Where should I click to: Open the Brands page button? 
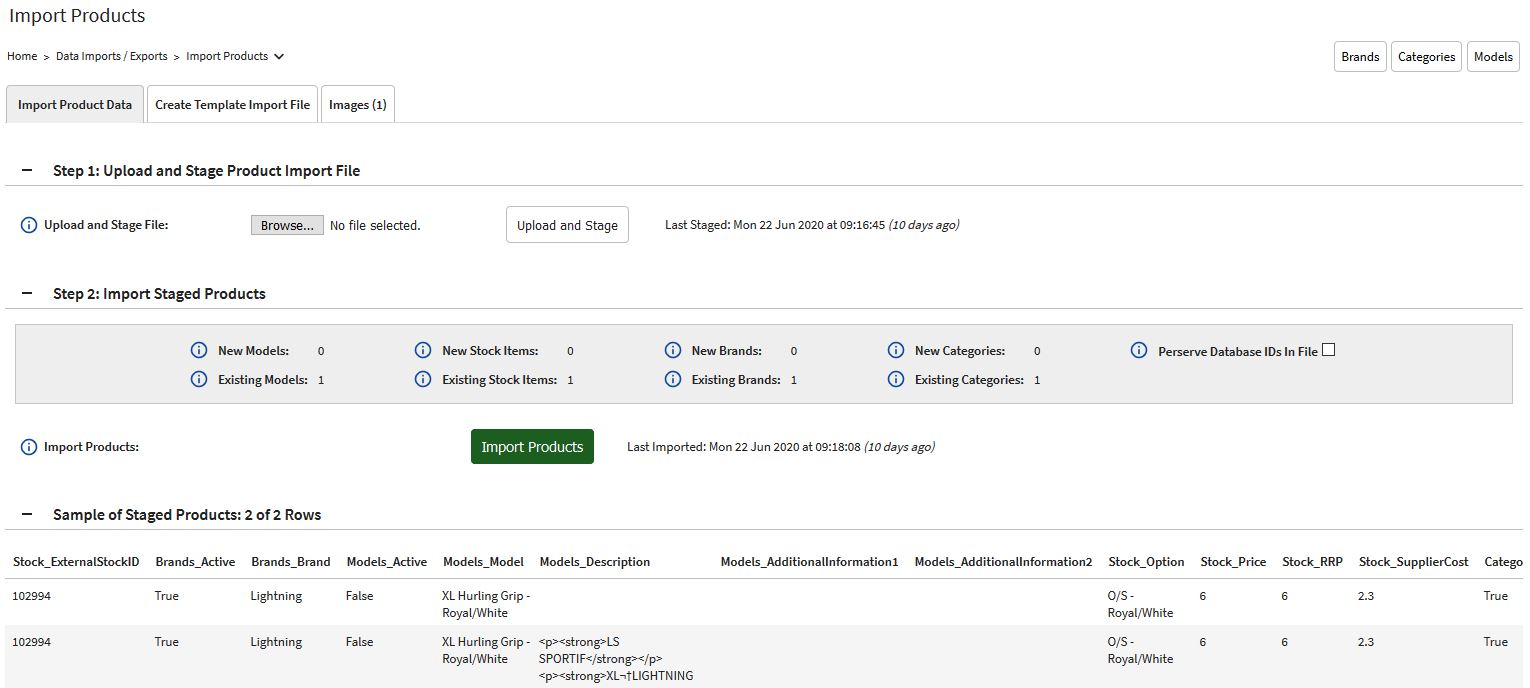pos(1360,57)
